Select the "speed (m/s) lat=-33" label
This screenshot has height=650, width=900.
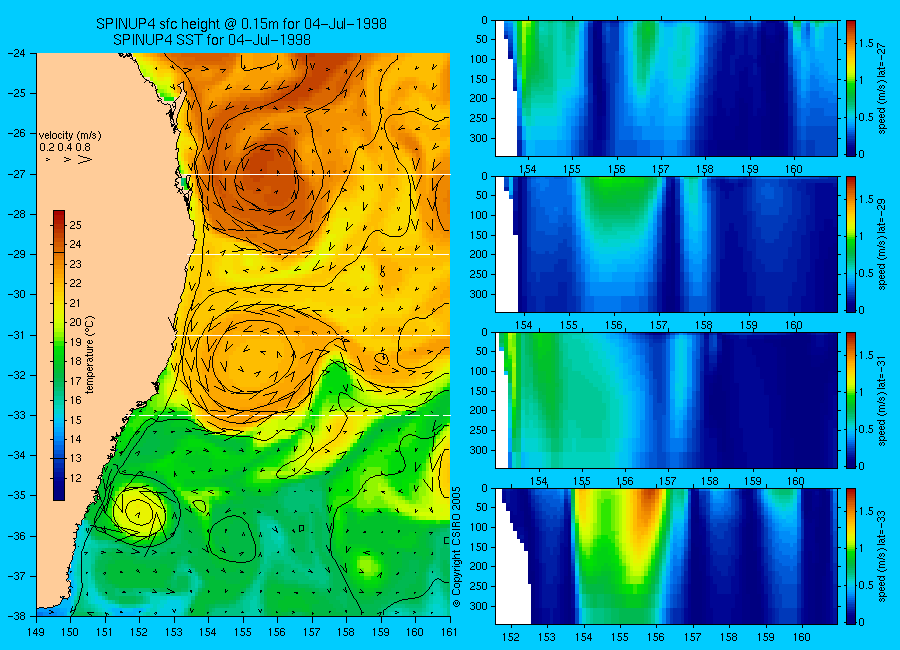(x=882, y=557)
